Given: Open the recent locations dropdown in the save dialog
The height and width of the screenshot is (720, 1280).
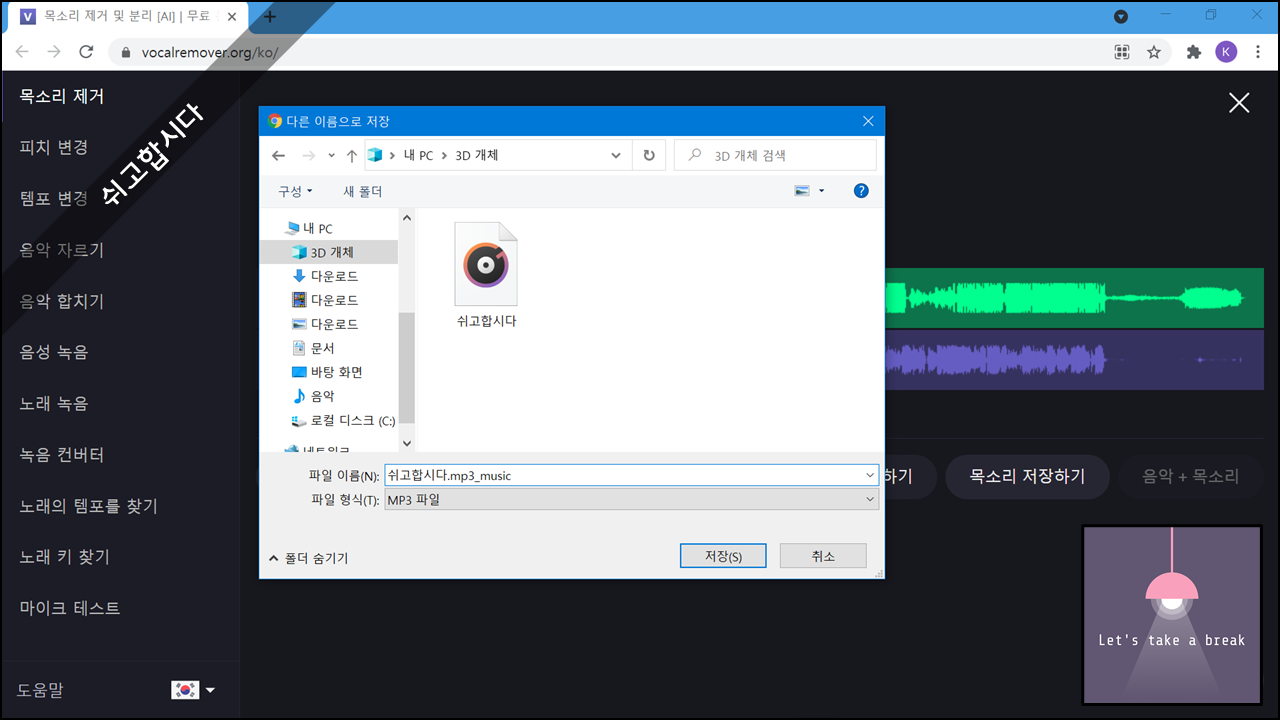Looking at the screenshot, I should (x=332, y=156).
